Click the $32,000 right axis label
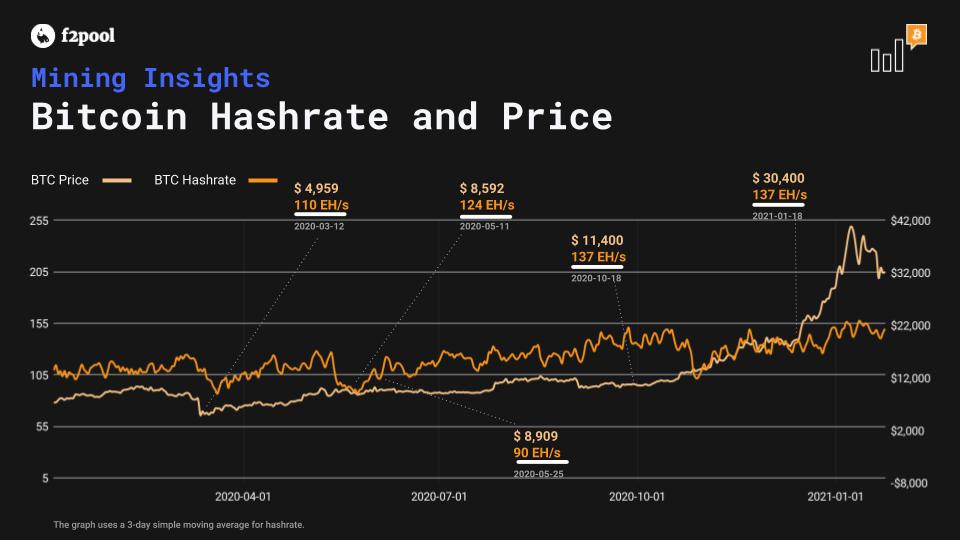The width and height of the screenshot is (960, 540). [910, 273]
